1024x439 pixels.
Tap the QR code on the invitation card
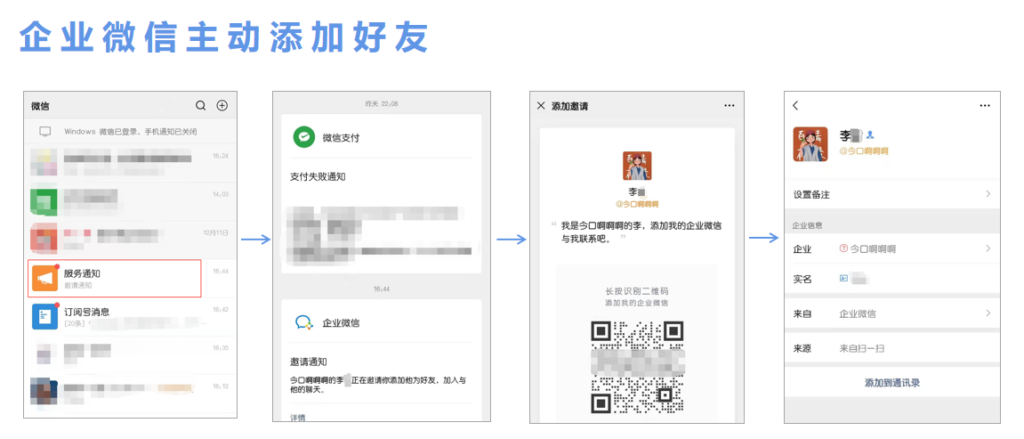pos(637,366)
